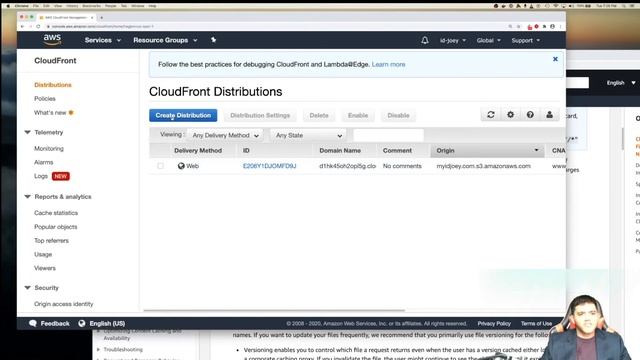Screen dimensions: 640x360
Task: Click Create Distribution button
Action: click(x=183, y=116)
